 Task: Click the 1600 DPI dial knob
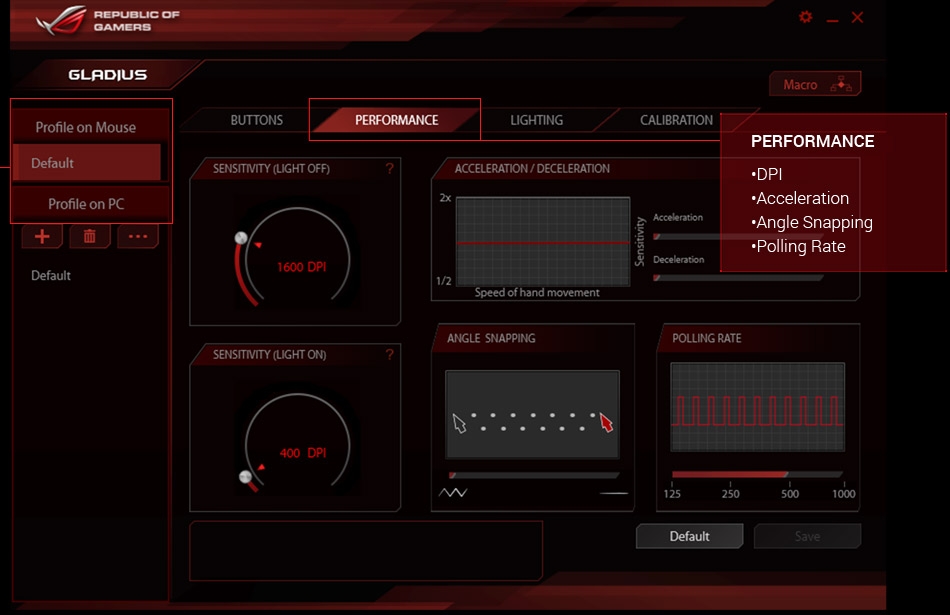(x=241, y=238)
